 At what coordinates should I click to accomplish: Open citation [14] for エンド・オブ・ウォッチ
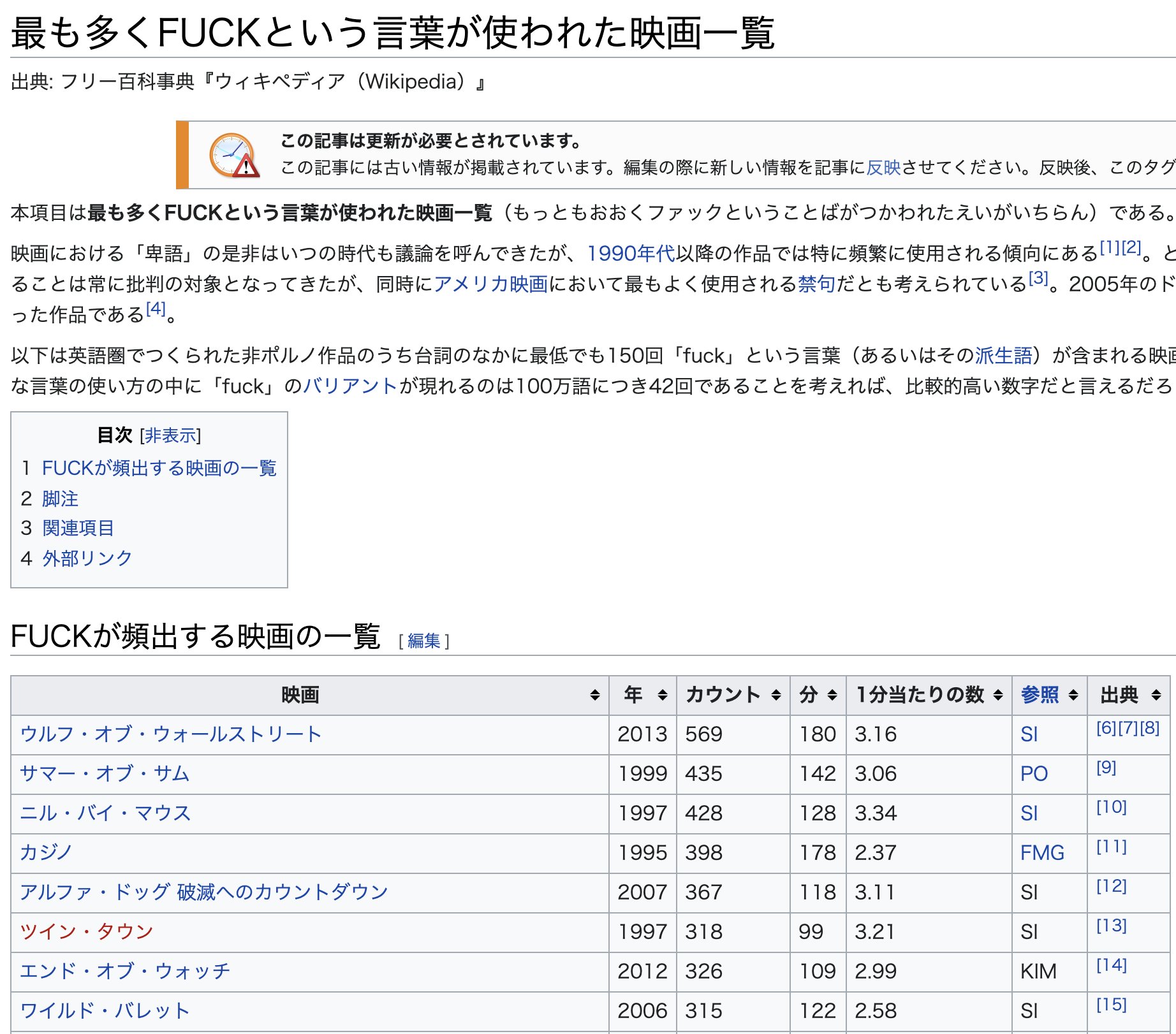pyautogui.click(x=1112, y=965)
